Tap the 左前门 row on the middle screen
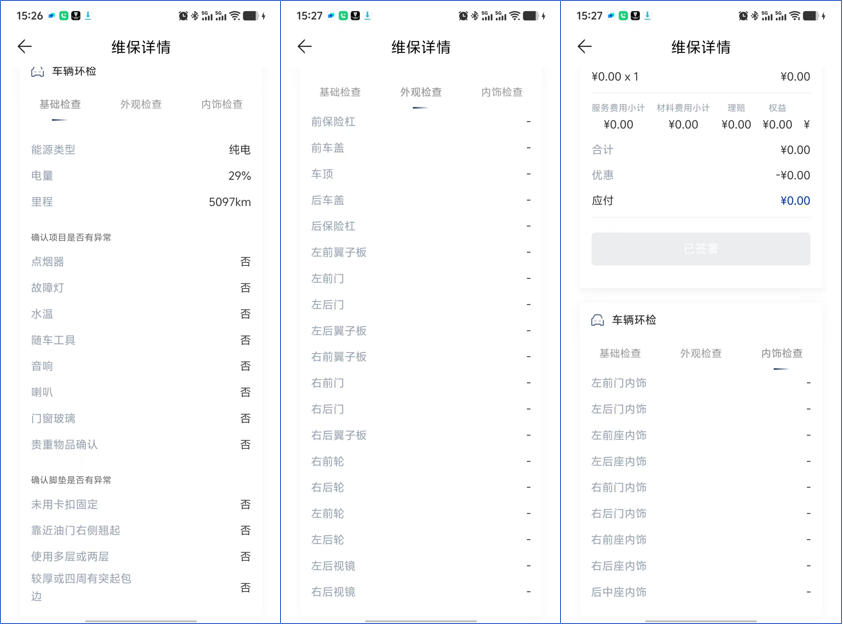The image size is (843, 625). tap(421, 279)
